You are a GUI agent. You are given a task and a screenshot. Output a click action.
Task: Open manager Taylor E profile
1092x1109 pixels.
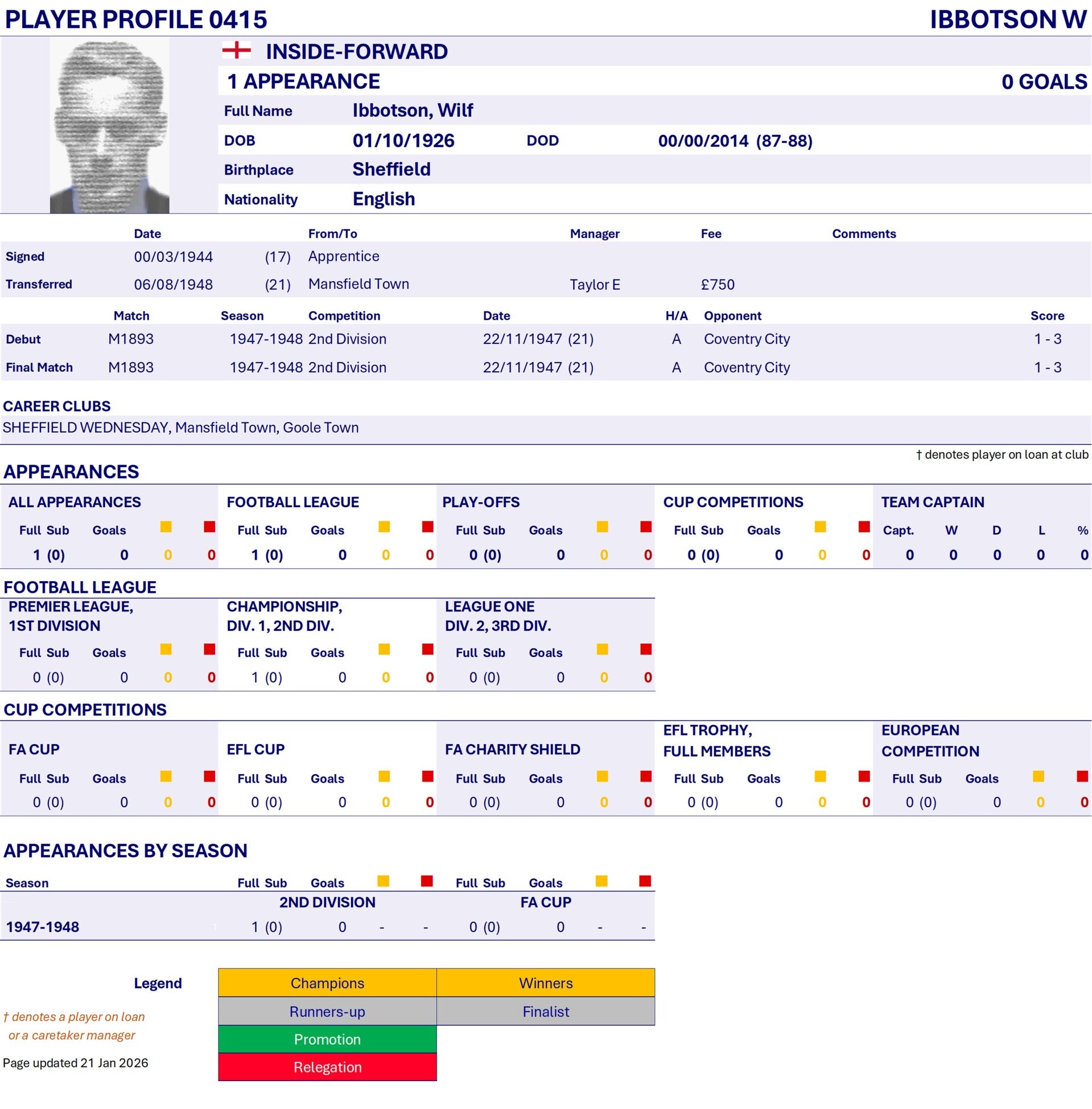(x=595, y=285)
